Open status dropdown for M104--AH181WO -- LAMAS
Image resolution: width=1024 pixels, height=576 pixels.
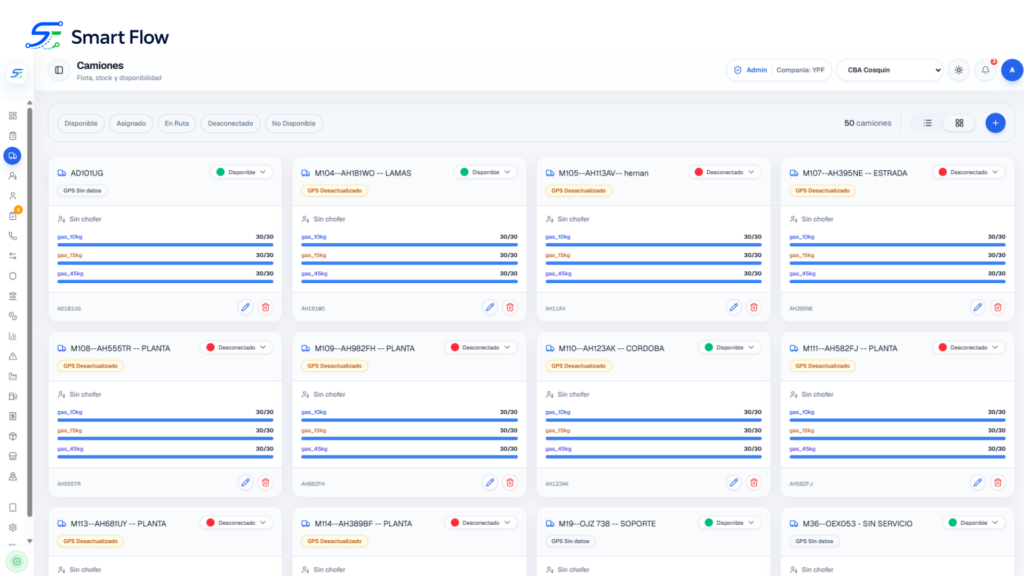click(x=486, y=172)
